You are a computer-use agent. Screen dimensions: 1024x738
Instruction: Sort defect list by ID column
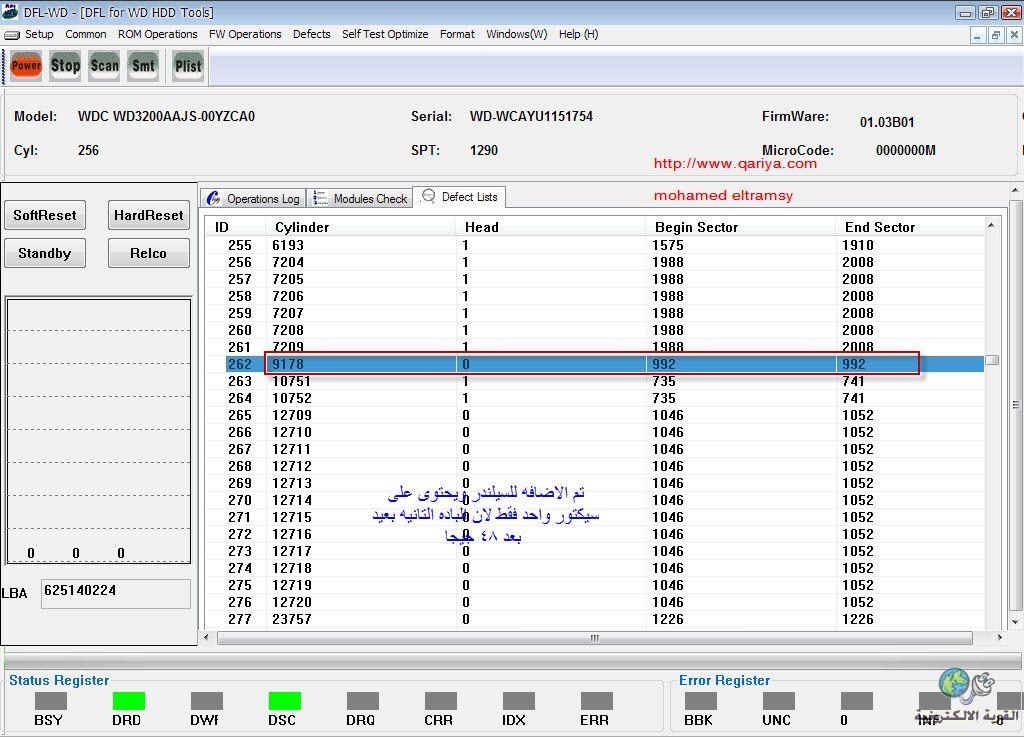pyautogui.click(x=235, y=227)
